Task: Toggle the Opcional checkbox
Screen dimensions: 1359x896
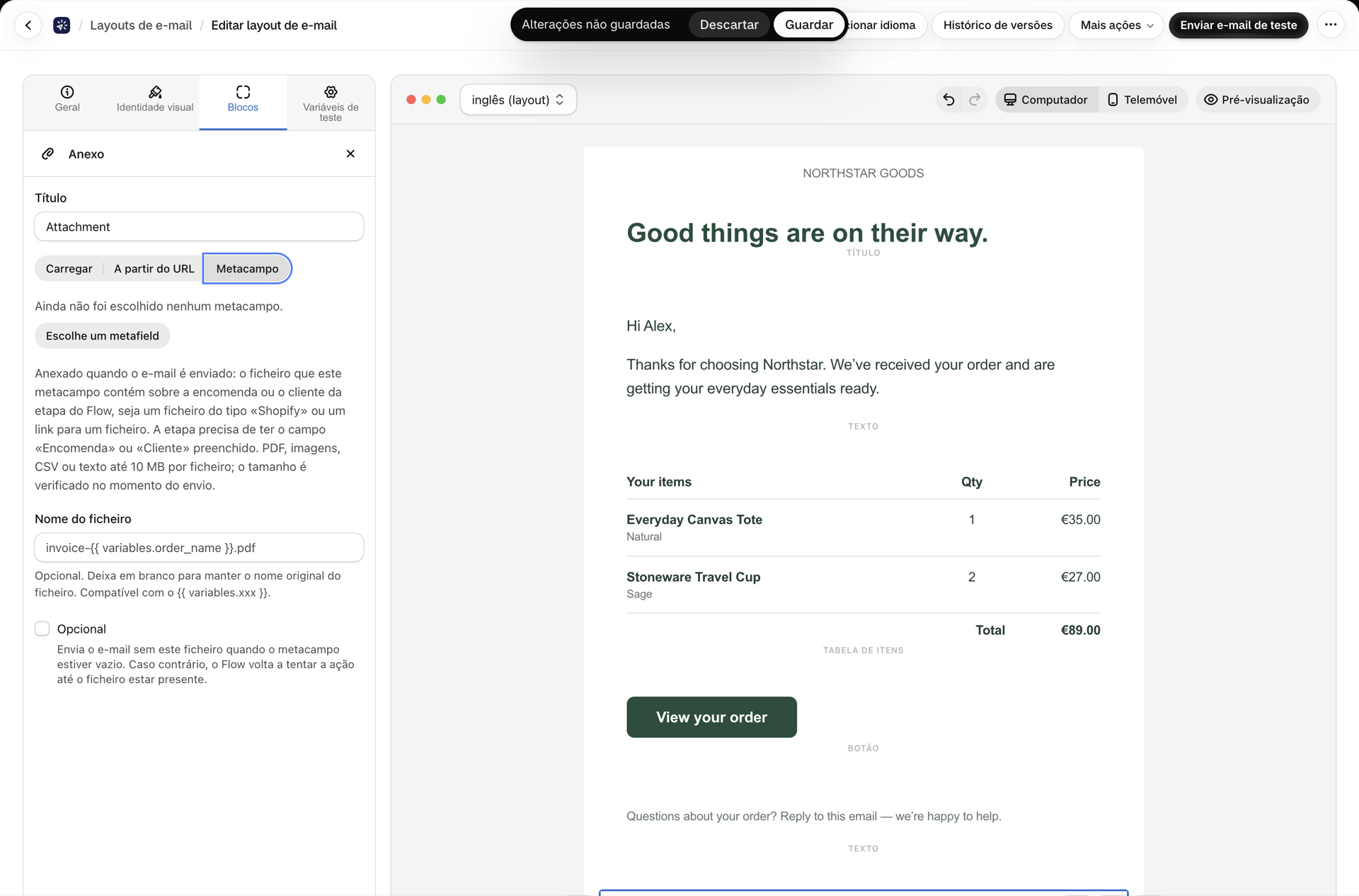Action: 42,628
